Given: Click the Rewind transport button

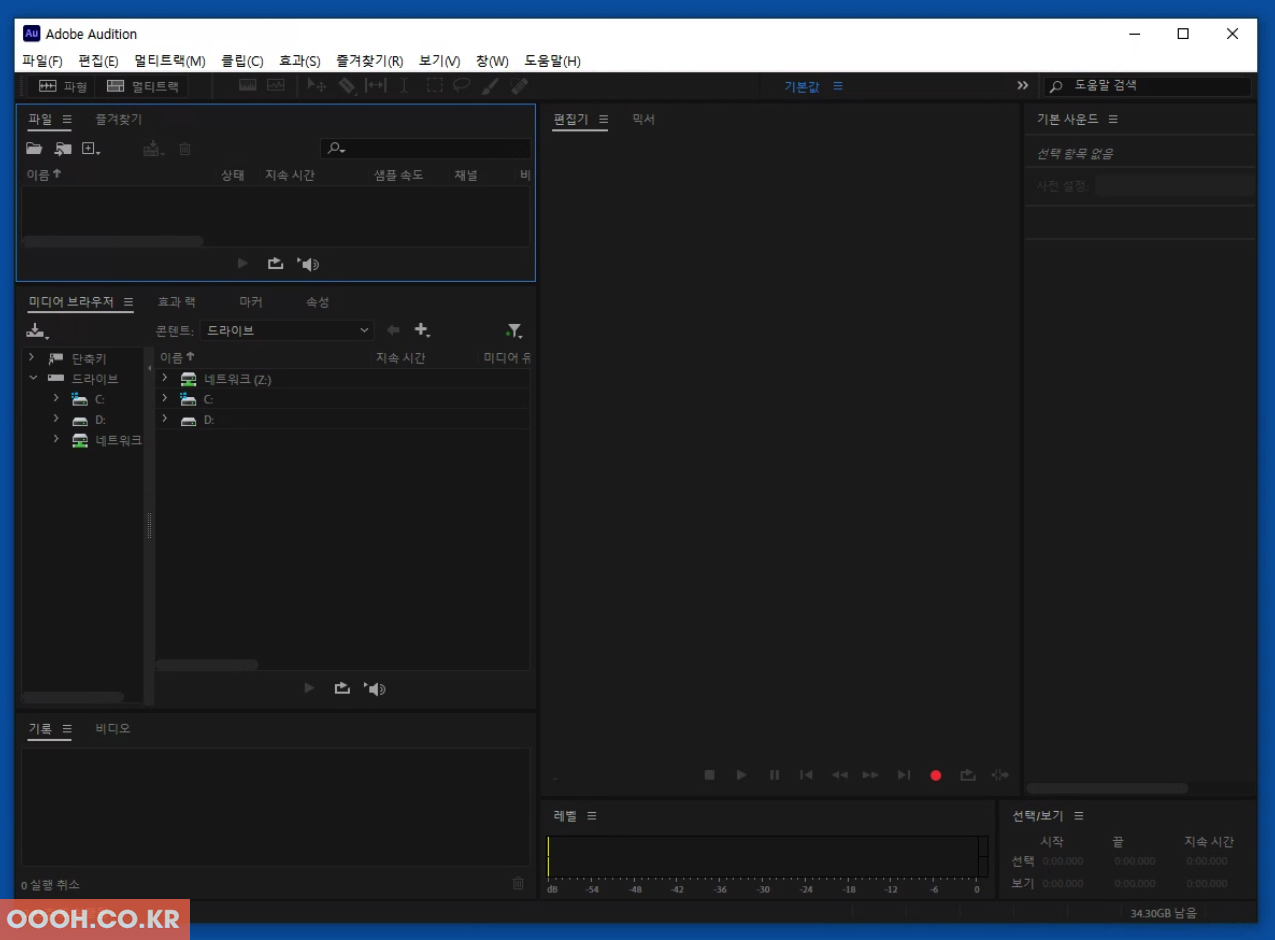Looking at the screenshot, I should (840, 775).
